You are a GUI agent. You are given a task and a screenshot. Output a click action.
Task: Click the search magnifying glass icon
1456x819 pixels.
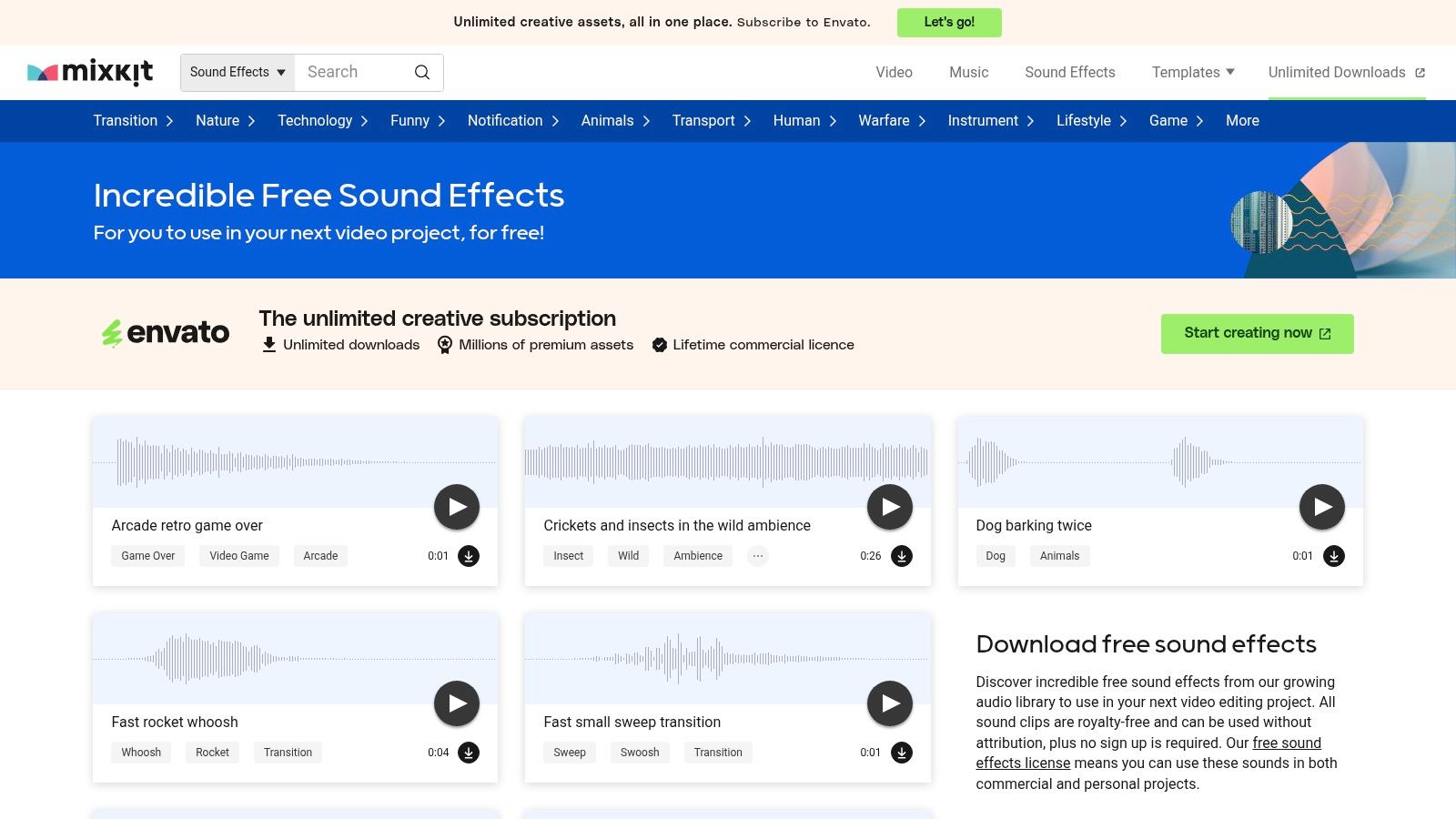click(420, 72)
